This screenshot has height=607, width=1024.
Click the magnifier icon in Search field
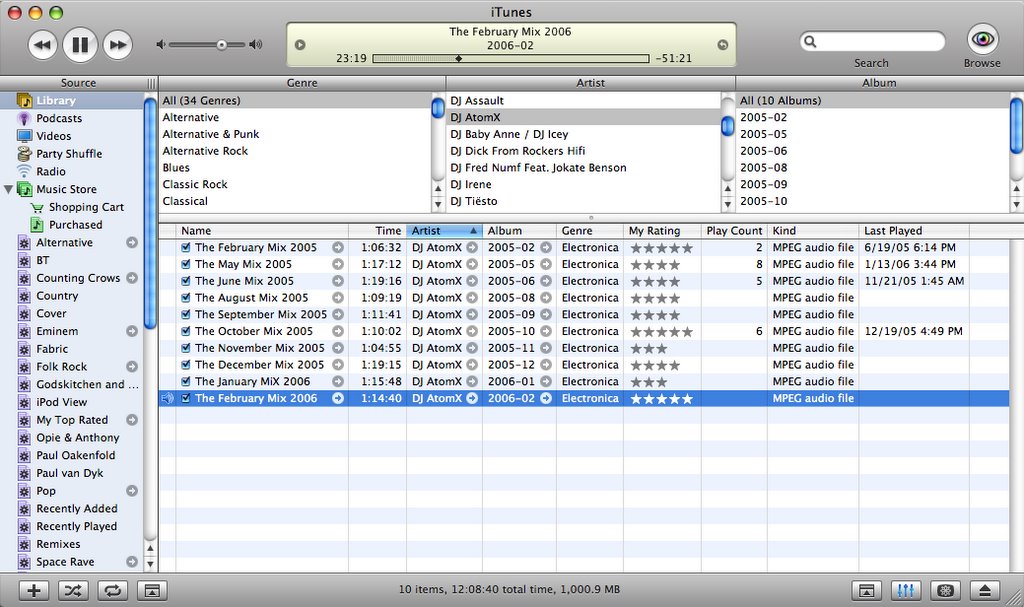tap(810, 42)
